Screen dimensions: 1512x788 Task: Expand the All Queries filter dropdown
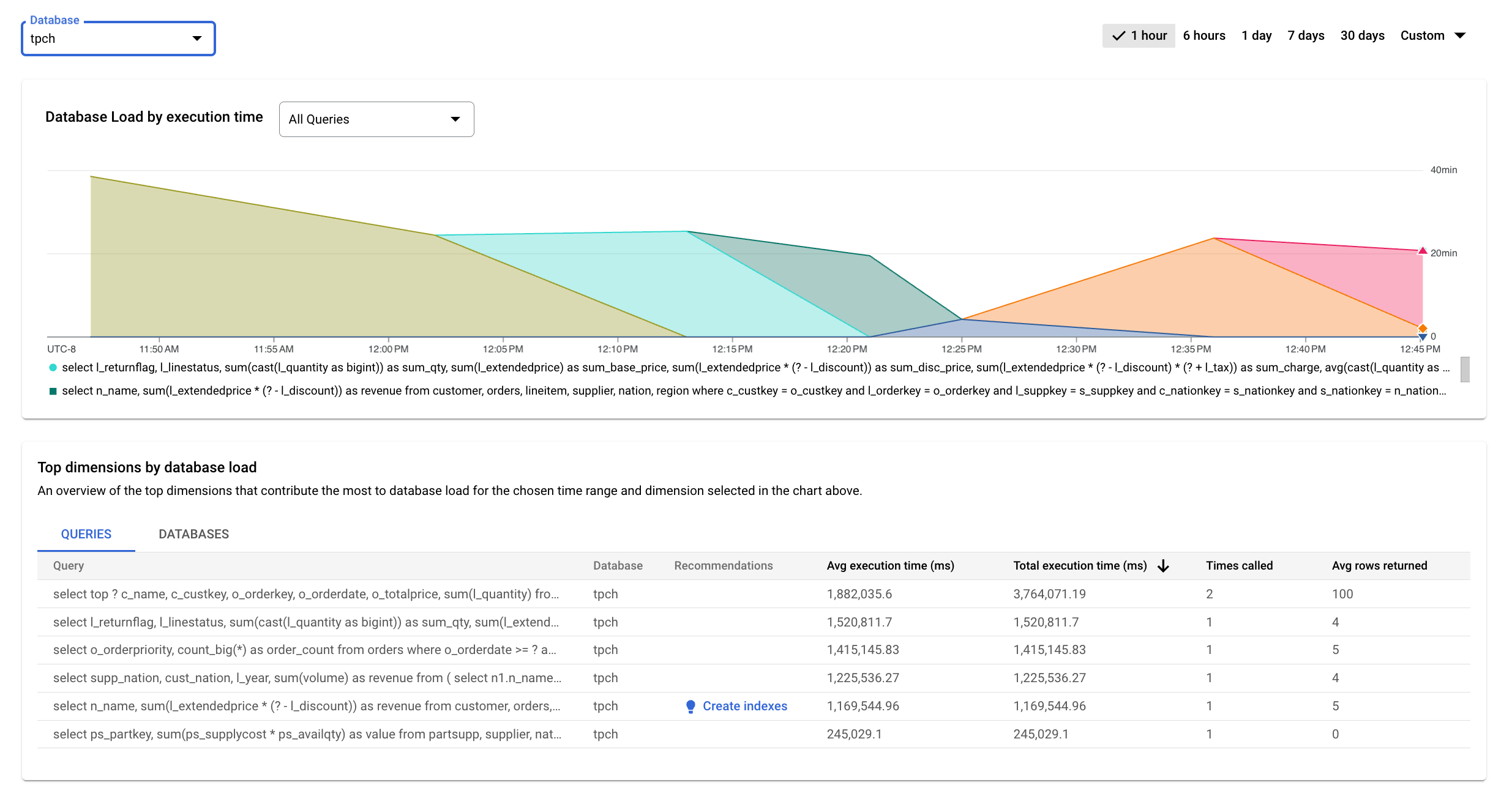[375, 118]
